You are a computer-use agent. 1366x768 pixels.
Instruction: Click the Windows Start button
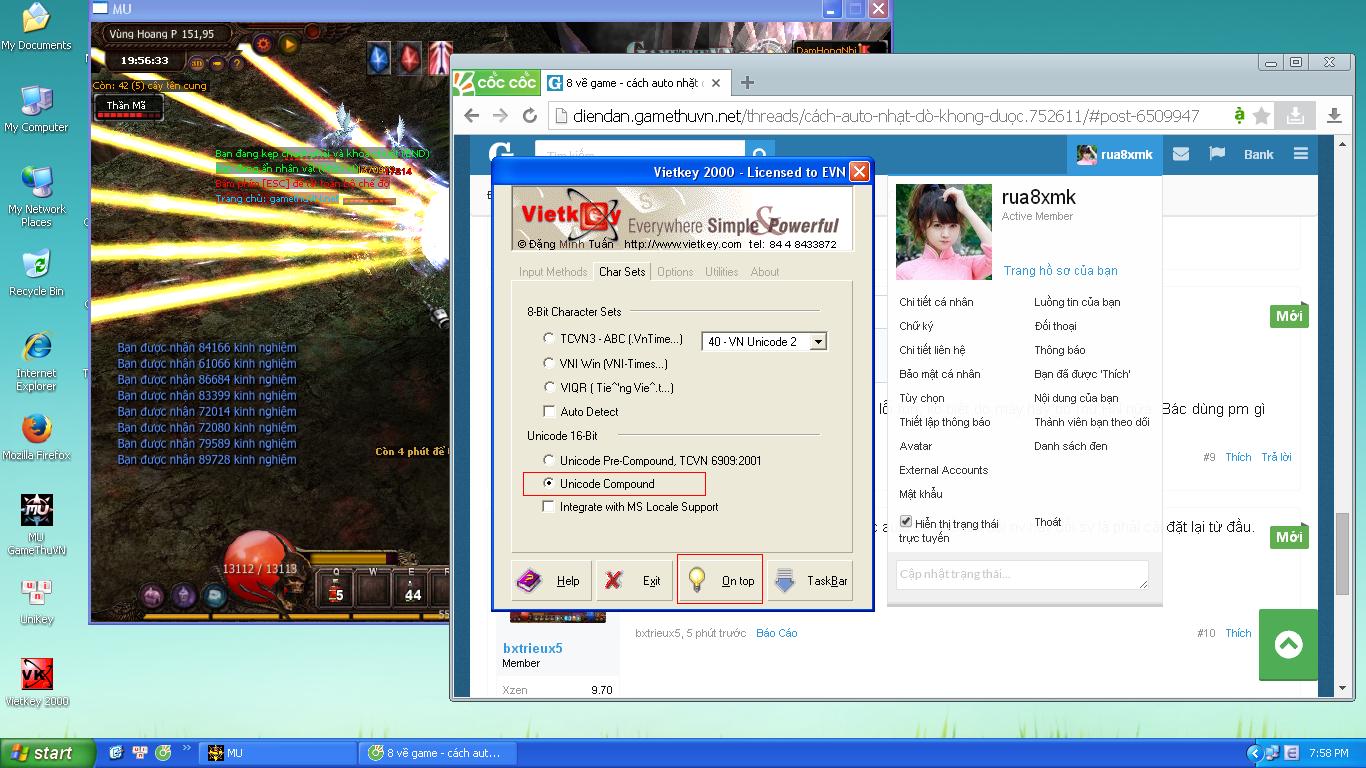pyautogui.click(x=47, y=753)
